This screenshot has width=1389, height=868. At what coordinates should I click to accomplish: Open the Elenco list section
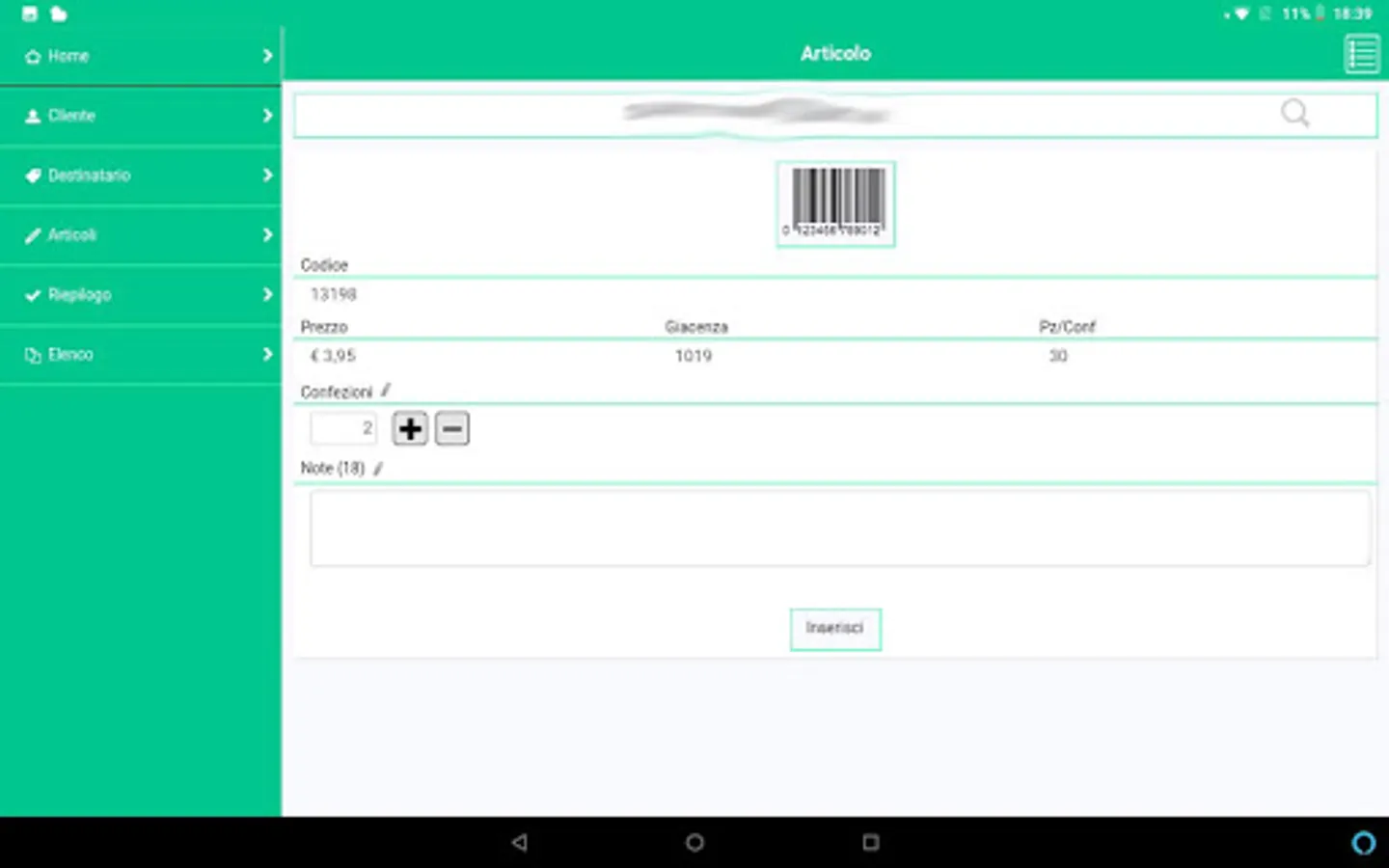[x=141, y=355]
